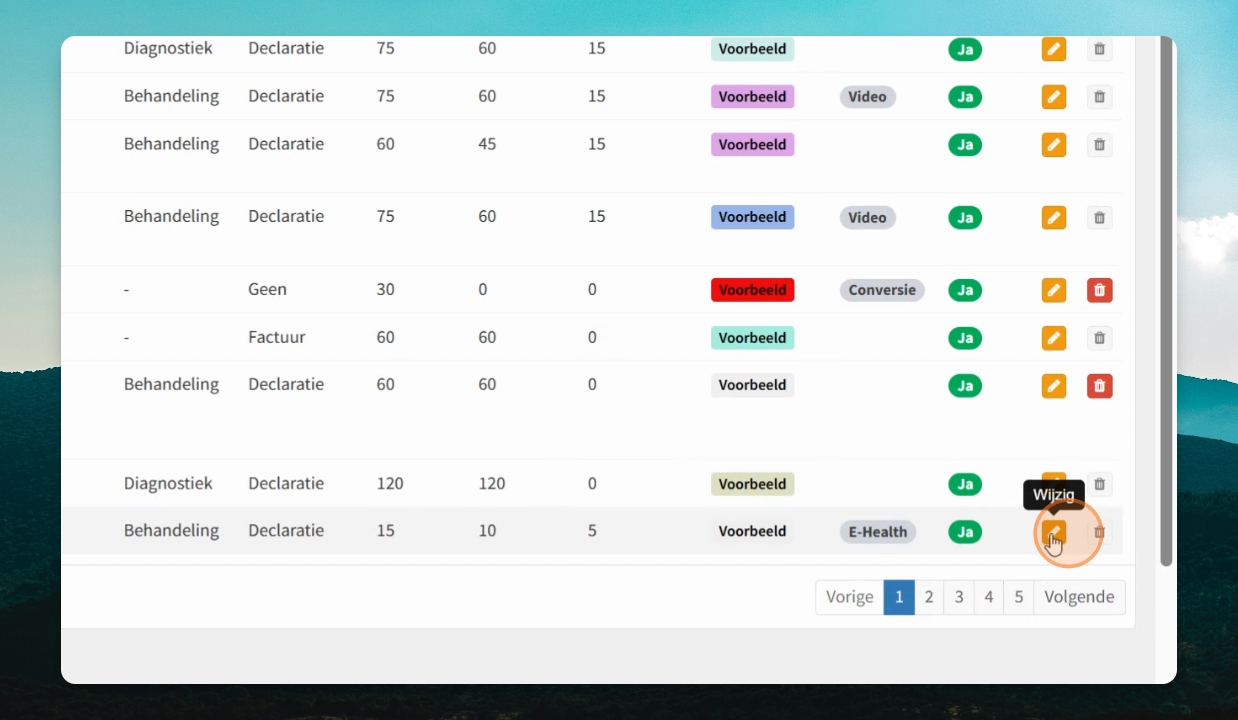Screen dimensions: 1238x720
Task: Edit the row with values 60, 45, 15
Action: 1053,145
